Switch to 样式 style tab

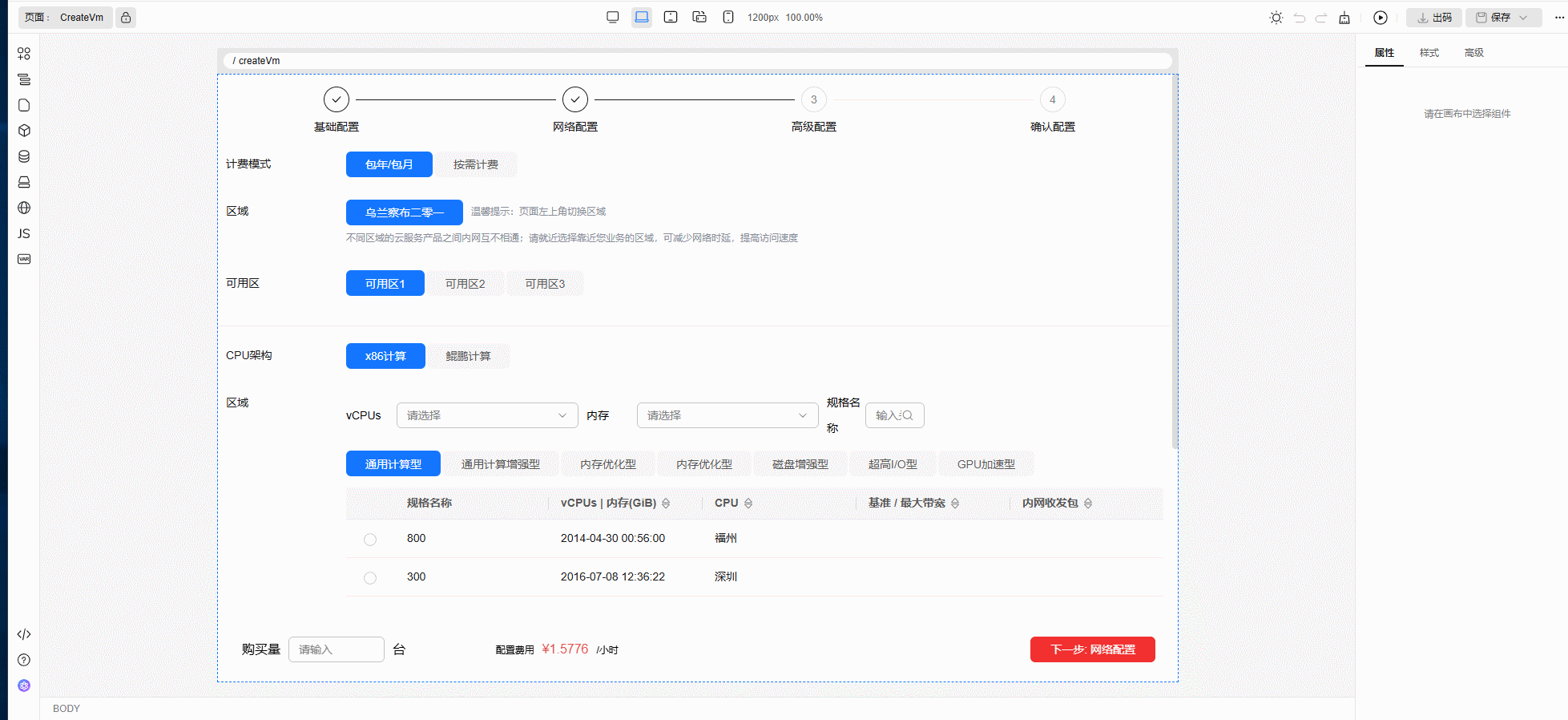click(1429, 53)
